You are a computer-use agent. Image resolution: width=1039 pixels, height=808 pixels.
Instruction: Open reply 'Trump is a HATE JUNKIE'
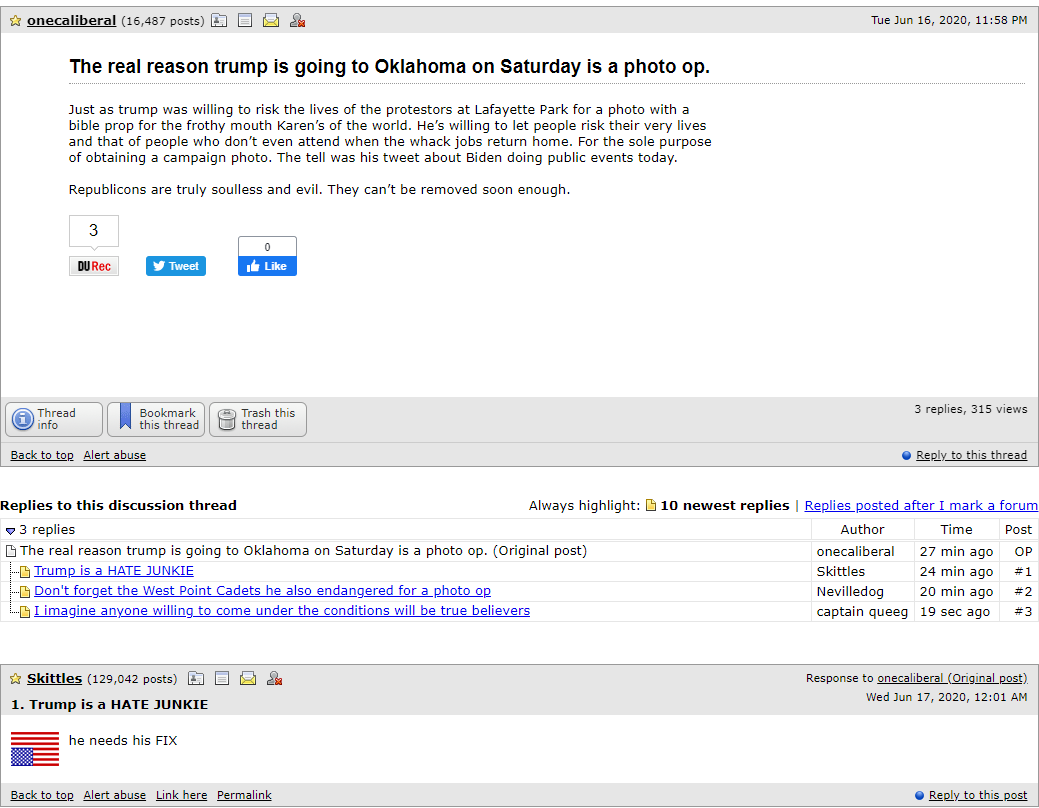pyautogui.click(x=114, y=571)
